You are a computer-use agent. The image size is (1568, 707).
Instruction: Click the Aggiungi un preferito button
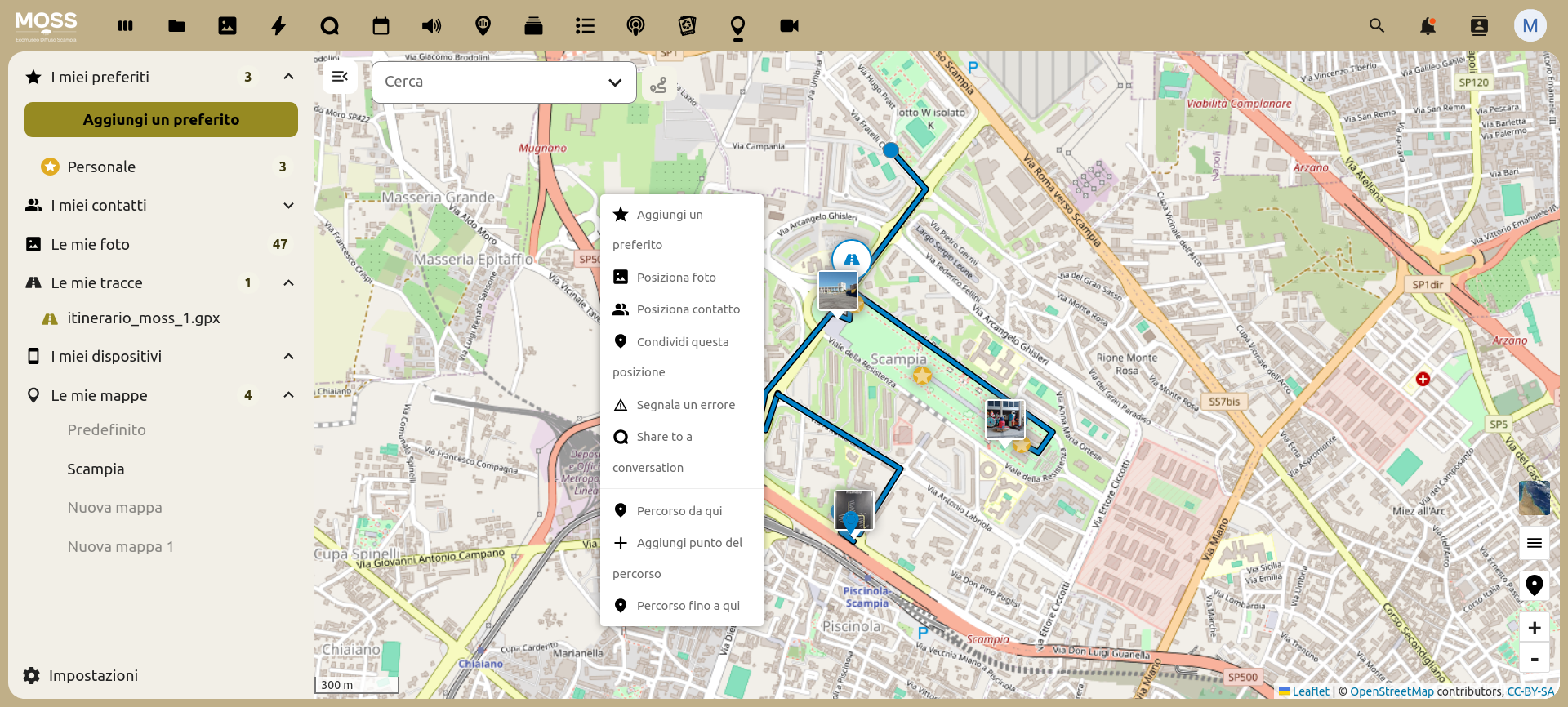pyautogui.click(x=161, y=120)
